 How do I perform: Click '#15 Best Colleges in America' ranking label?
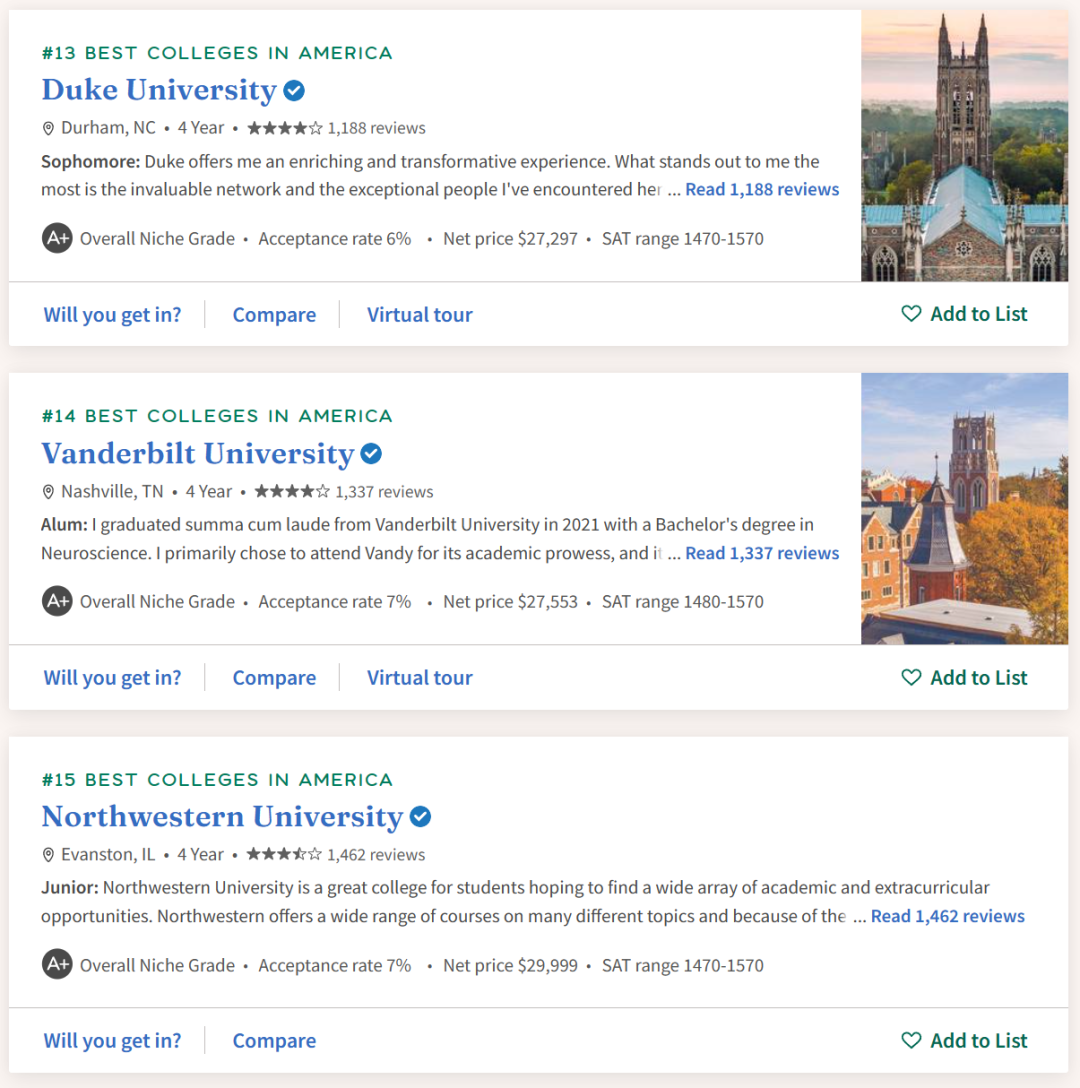pos(217,779)
